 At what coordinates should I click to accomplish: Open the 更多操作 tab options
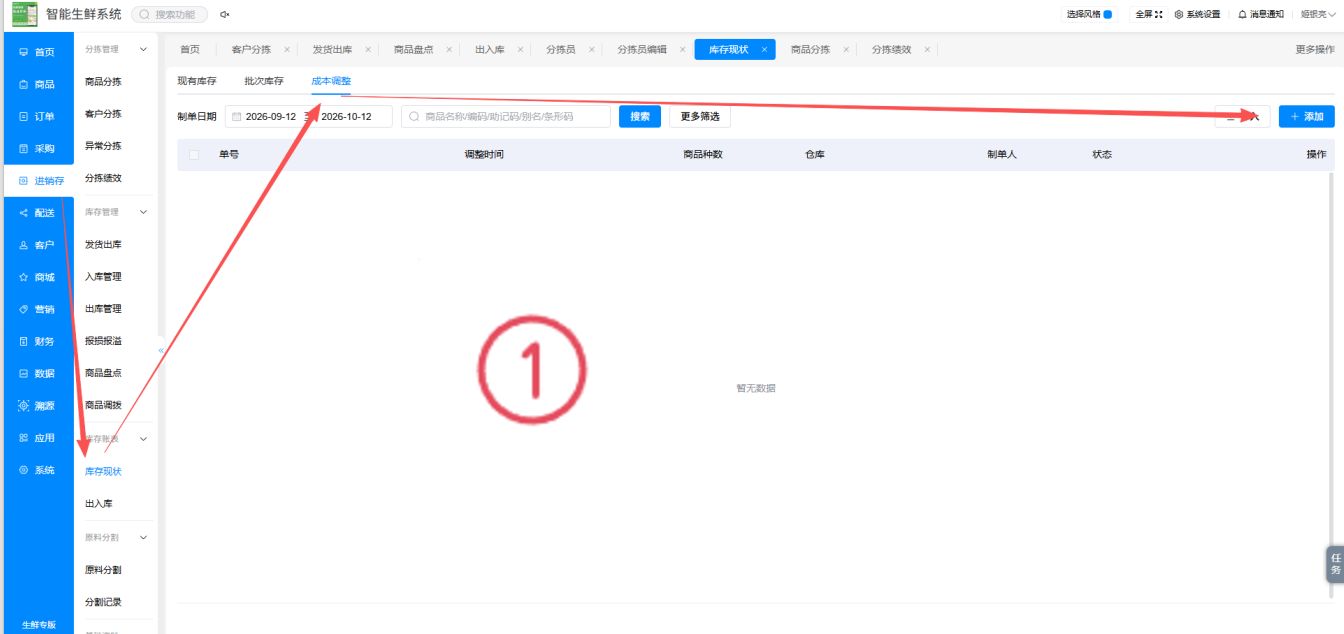point(1315,49)
